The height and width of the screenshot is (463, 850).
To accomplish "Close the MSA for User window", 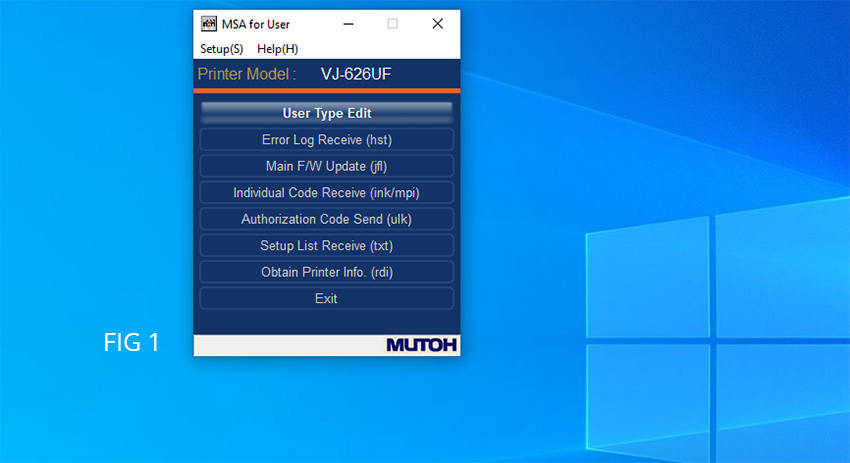I will click(437, 24).
